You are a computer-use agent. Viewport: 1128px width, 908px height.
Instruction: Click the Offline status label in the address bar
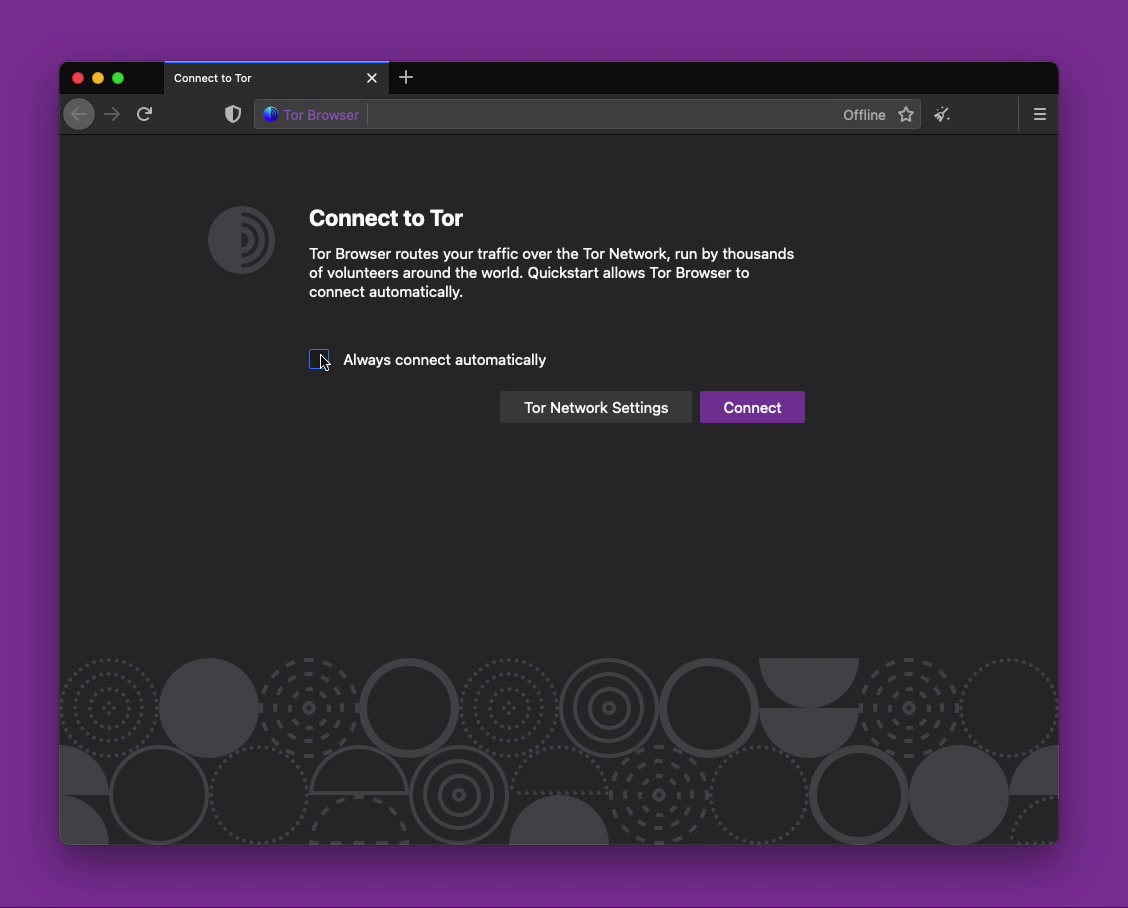[864, 115]
